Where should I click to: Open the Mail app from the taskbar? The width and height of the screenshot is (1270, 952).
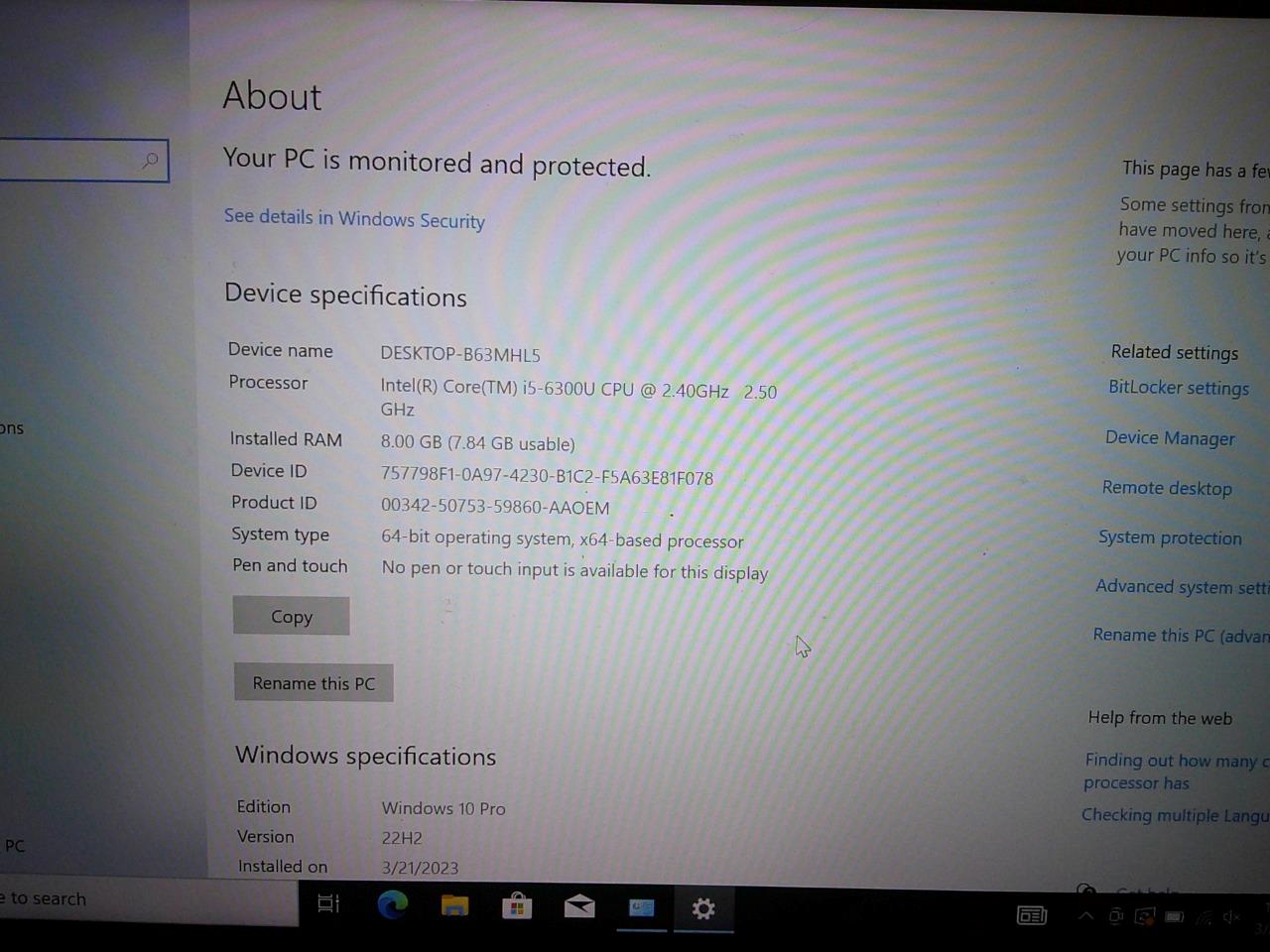579,905
